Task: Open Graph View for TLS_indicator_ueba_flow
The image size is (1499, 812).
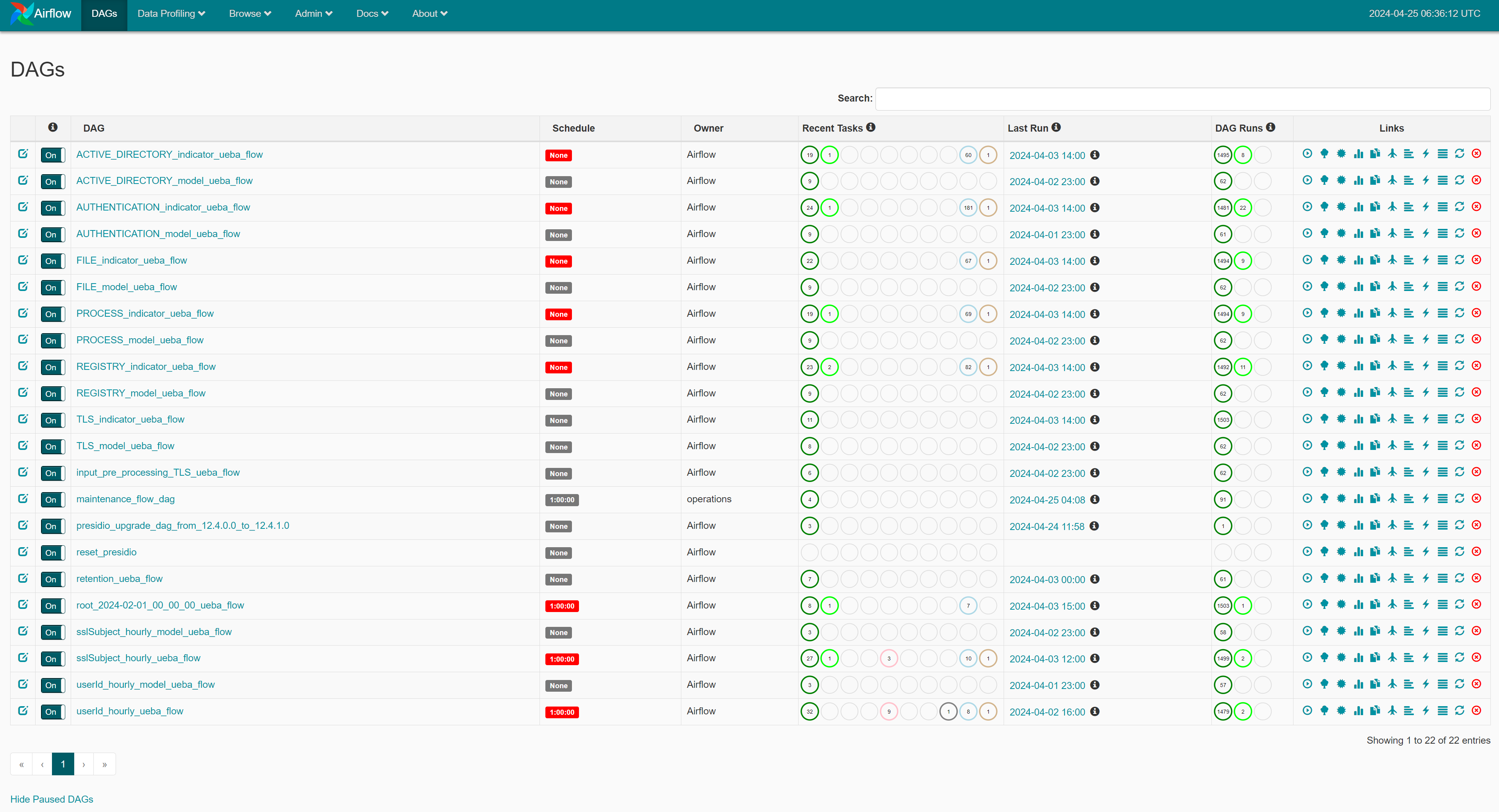Action: click(x=1341, y=419)
